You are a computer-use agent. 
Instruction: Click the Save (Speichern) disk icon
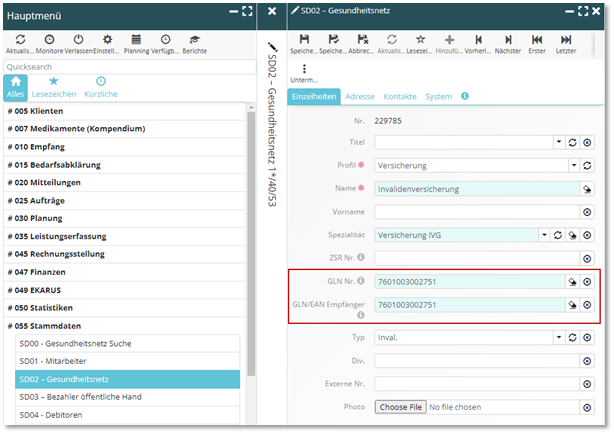[x=303, y=38]
